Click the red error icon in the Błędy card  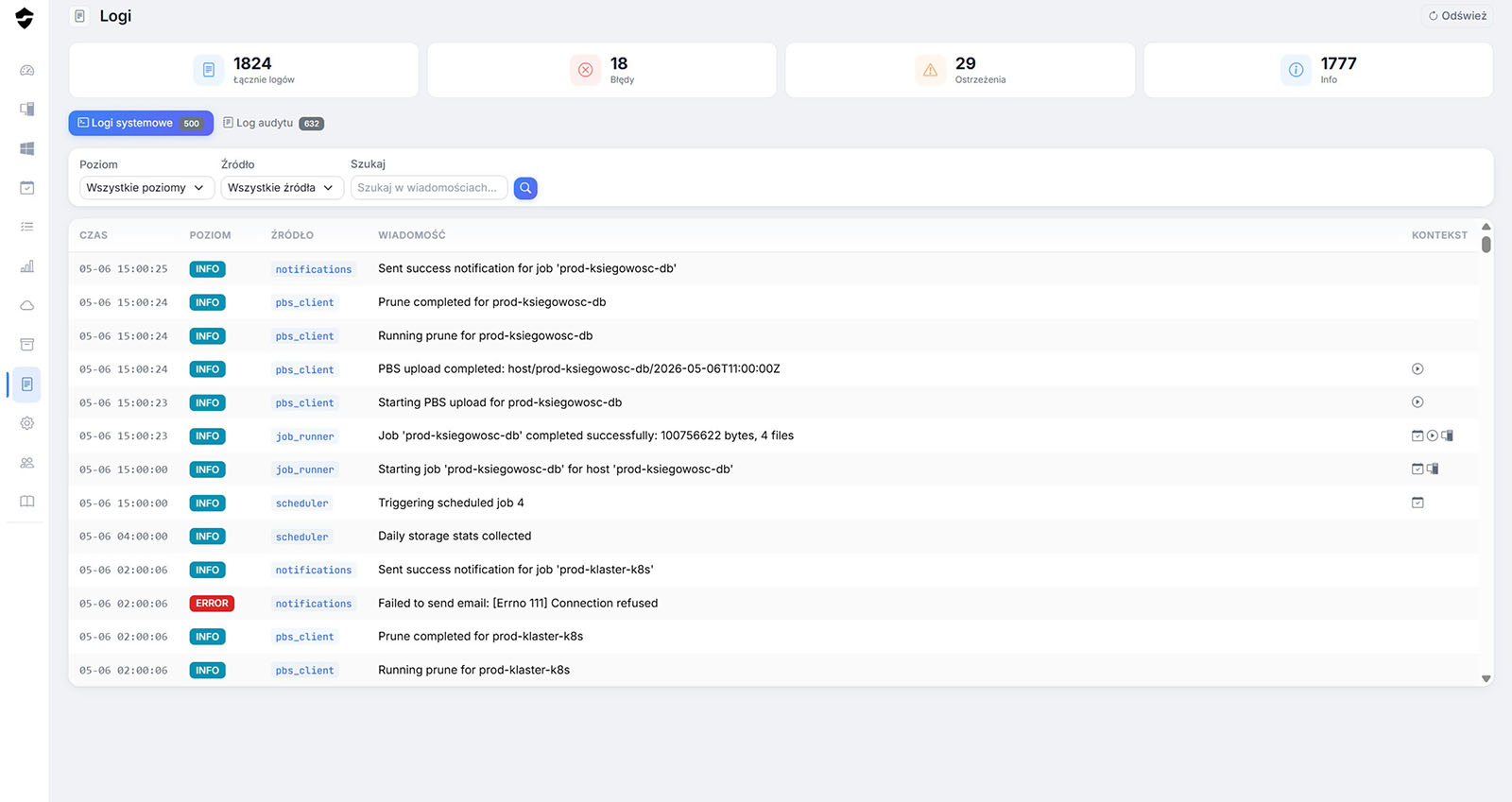[586, 70]
